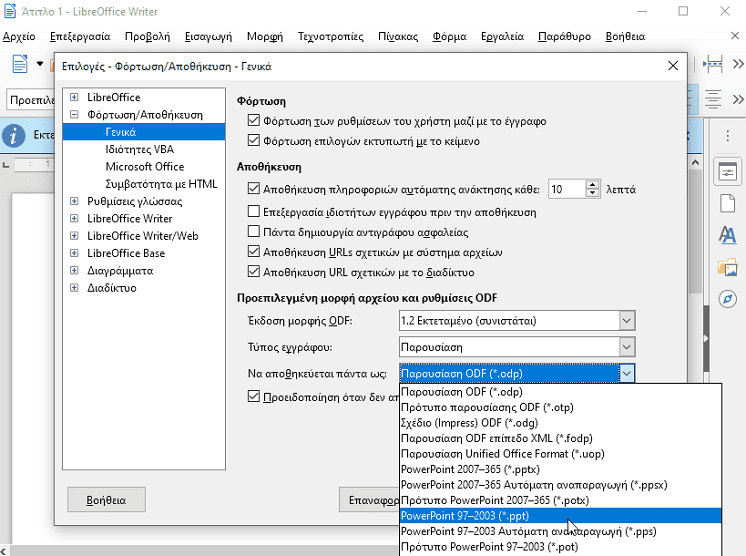
Task: Collapse the Φόρτωση/Αποθήκευση tree node
Action: [74, 115]
